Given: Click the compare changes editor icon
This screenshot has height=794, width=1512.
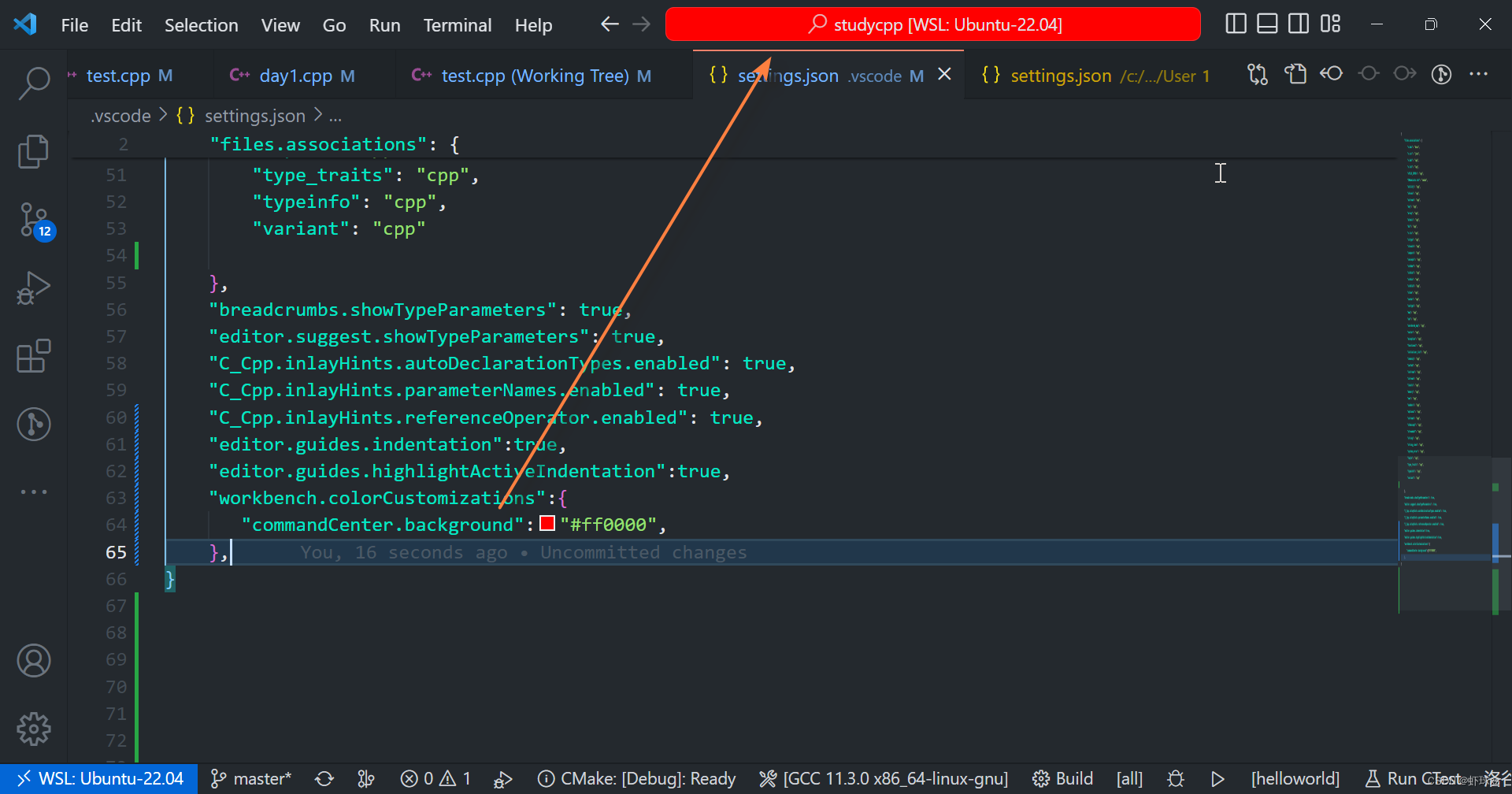Looking at the screenshot, I should (x=1258, y=74).
